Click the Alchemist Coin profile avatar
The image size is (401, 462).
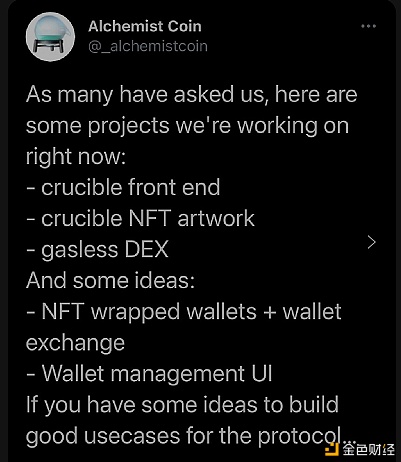coord(51,37)
